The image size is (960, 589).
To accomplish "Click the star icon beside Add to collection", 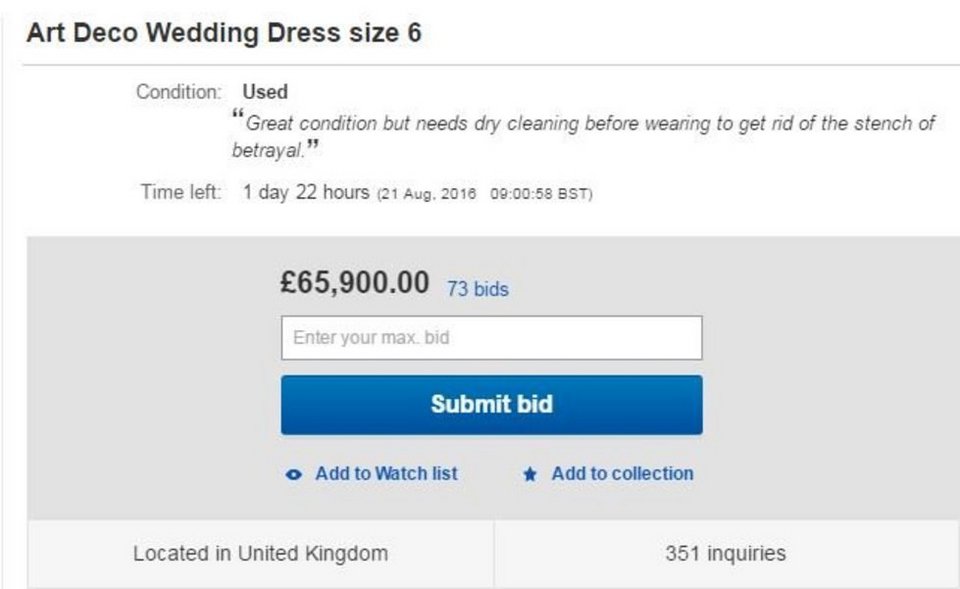I will click(x=530, y=475).
